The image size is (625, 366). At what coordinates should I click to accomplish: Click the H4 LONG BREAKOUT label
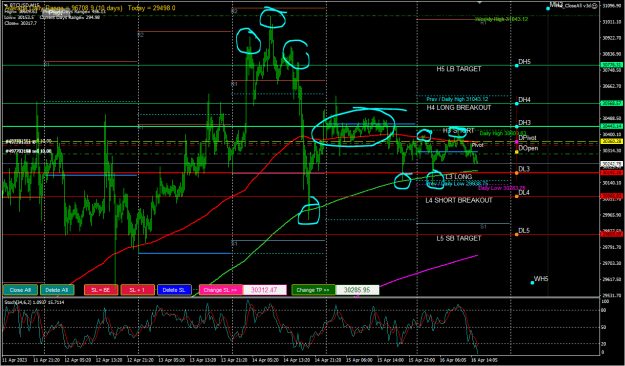[459, 108]
